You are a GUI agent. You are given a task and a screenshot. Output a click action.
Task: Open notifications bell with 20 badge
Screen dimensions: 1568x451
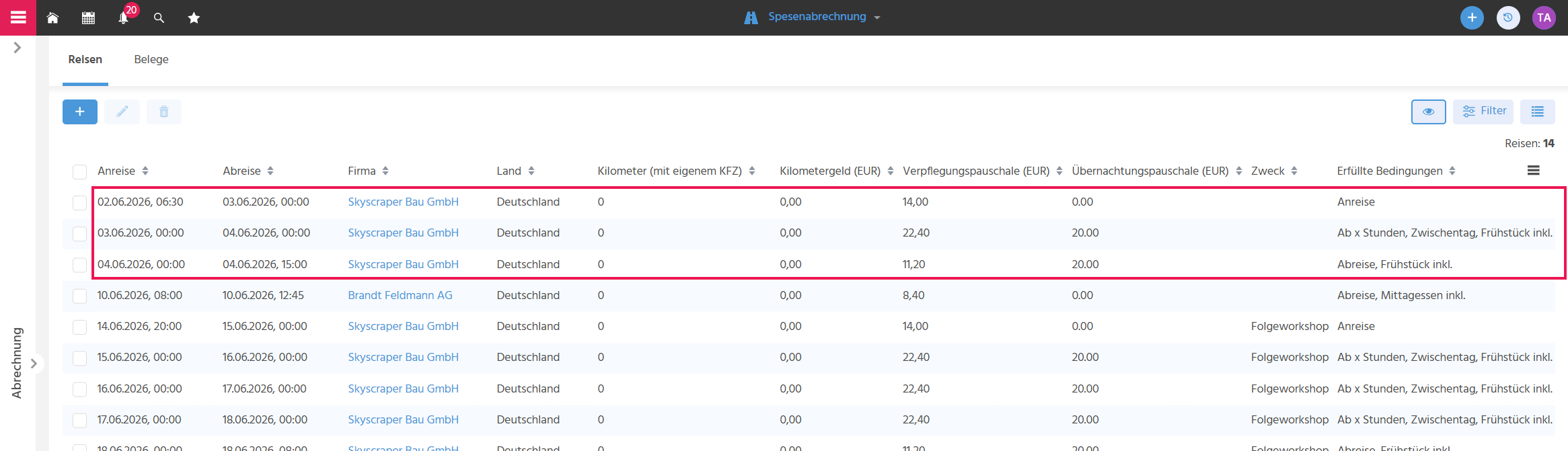pyautogui.click(x=124, y=18)
